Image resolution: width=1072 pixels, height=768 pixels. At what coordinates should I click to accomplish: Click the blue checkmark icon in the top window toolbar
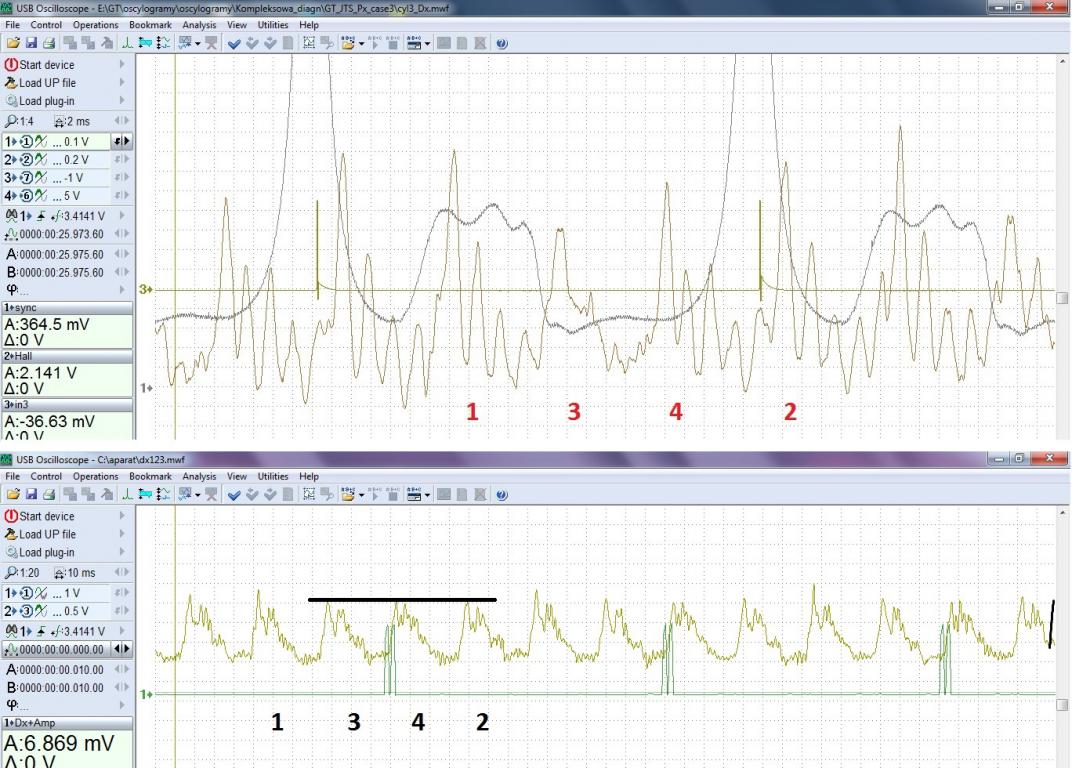click(233, 44)
